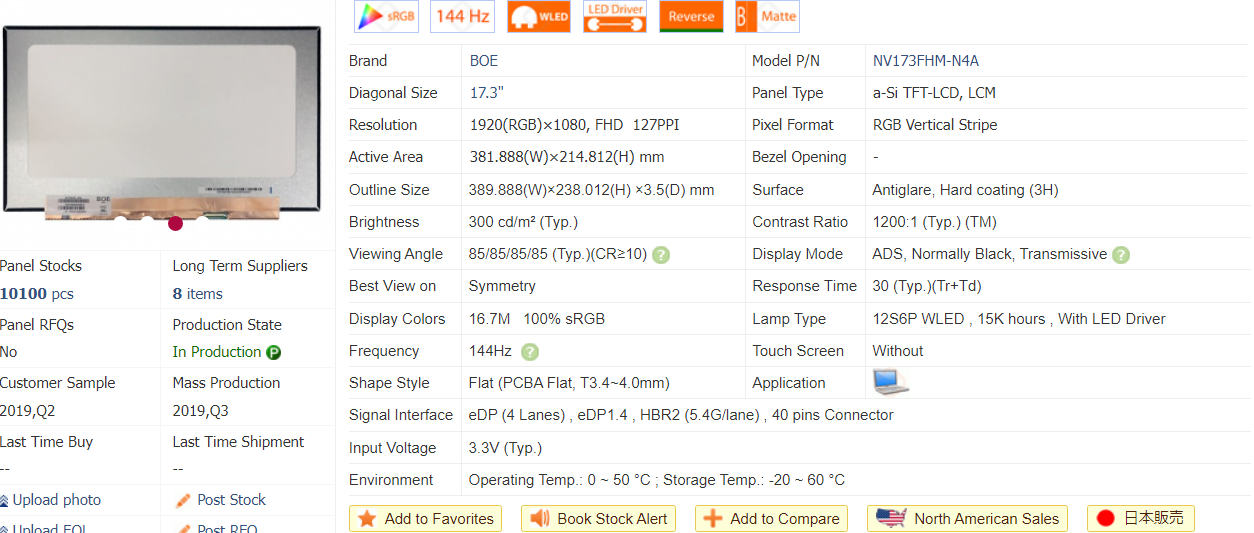1254x533 pixels.
Task: Click model number NV173FHM-N4A
Action: click(926, 61)
